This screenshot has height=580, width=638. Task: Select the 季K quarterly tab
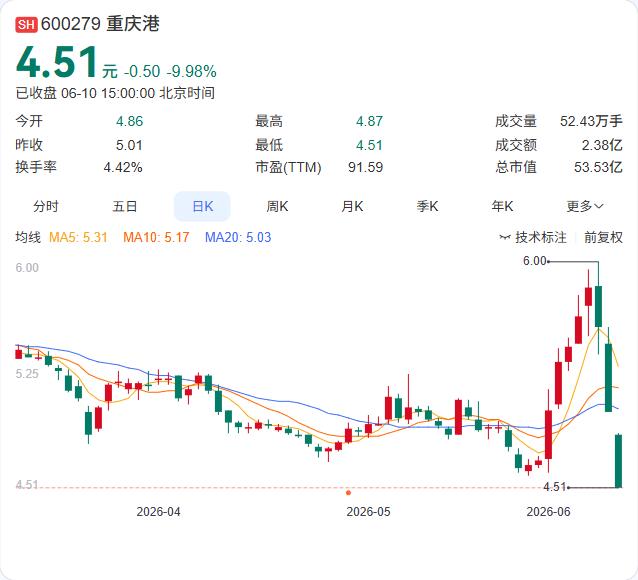pyautogui.click(x=427, y=206)
